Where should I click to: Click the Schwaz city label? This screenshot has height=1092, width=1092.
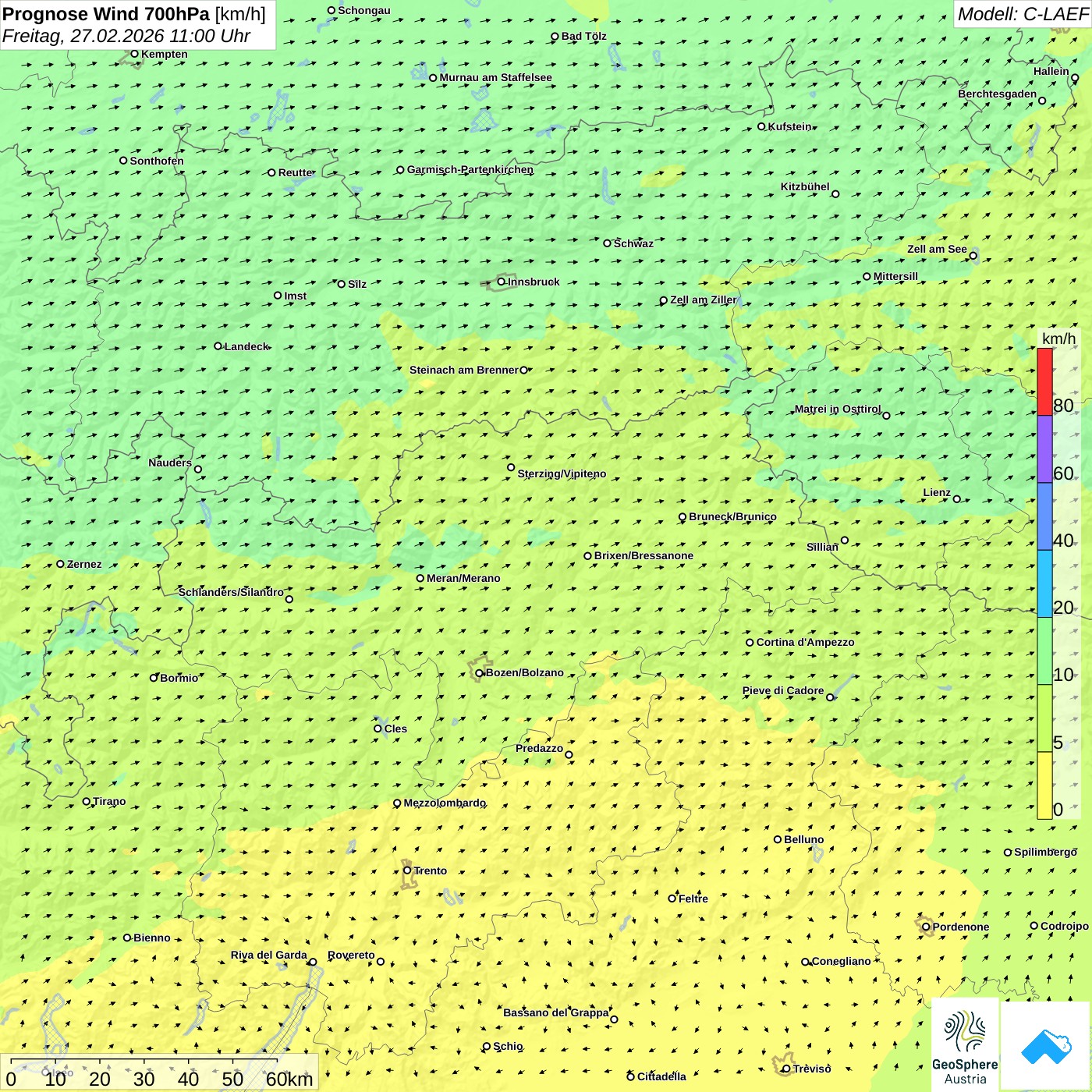click(633, 243)
